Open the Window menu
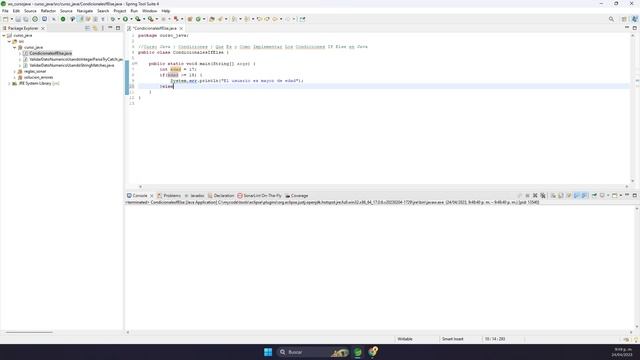Image resolution: width=640 pixels, height=360 pixels. 149,11
